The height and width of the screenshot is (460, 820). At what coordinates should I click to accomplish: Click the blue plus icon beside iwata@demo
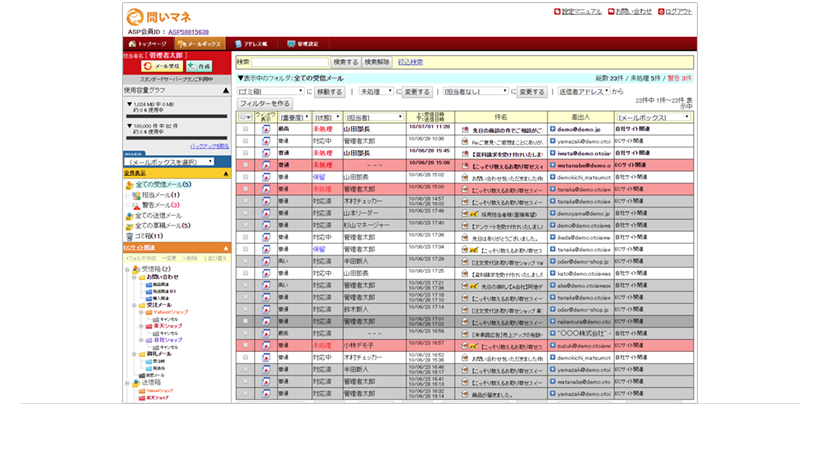553,153
